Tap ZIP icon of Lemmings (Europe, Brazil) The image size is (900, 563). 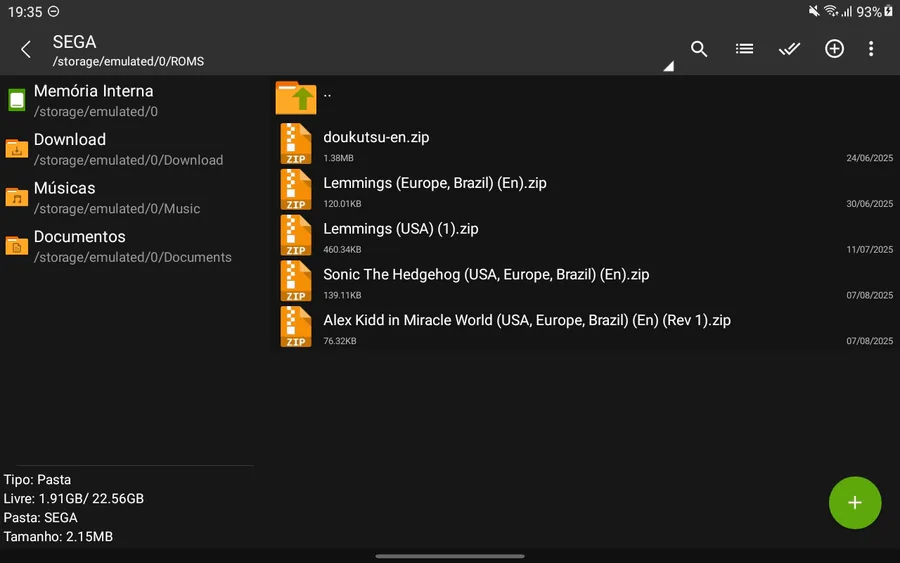[296, 189]
